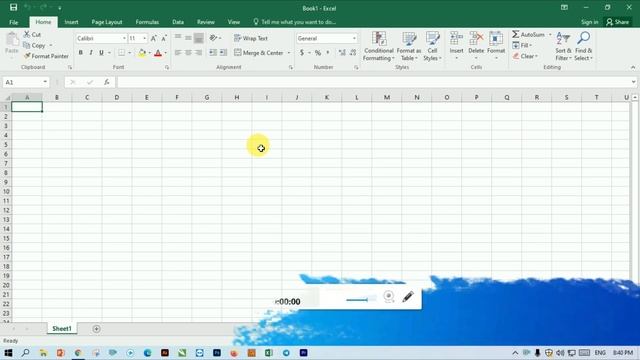Viewport: 640px width, 360px height.
Task: Apply Comma Style
Action: 328,53
